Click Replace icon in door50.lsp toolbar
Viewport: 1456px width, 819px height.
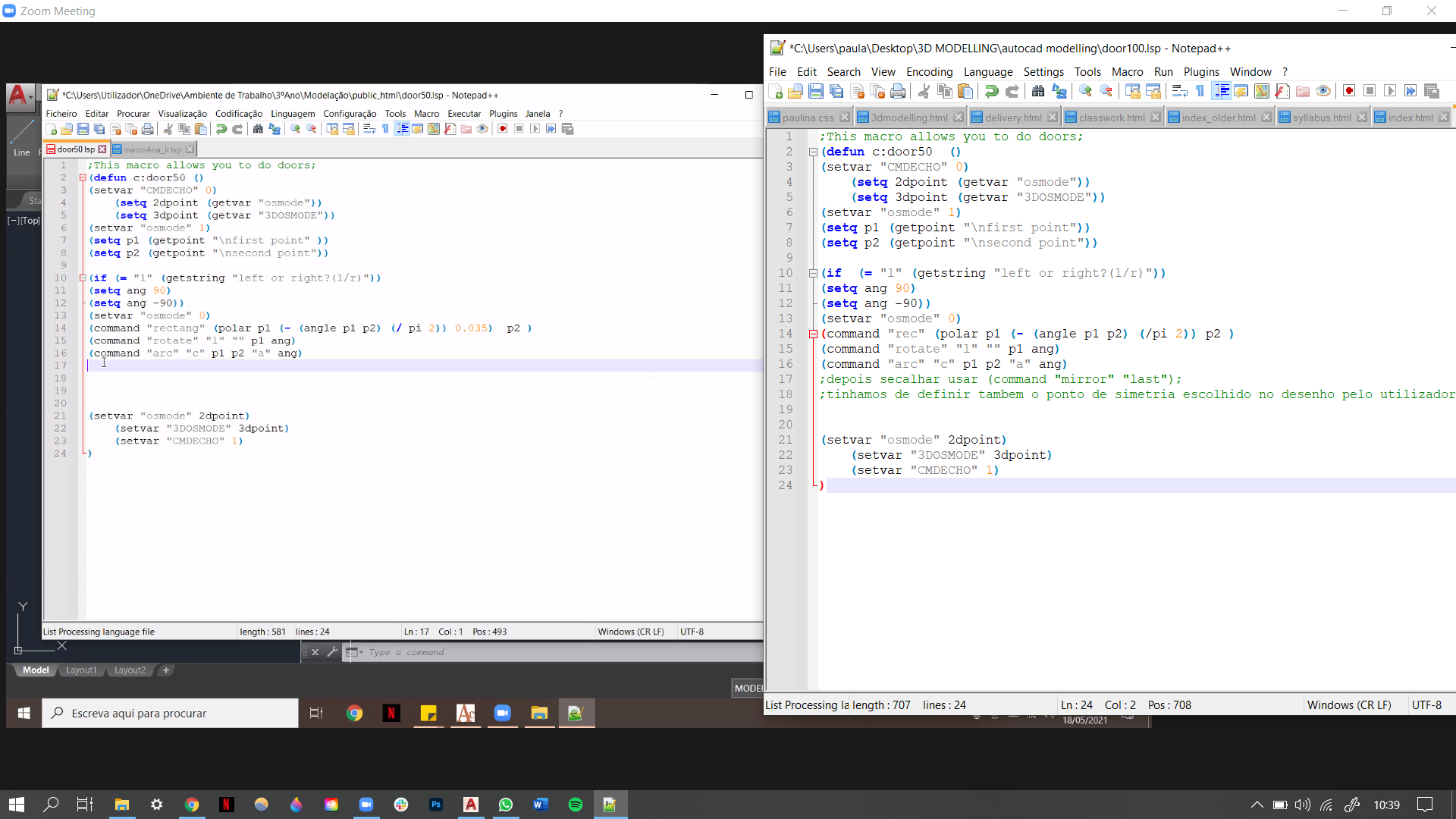tap(275, 130)
